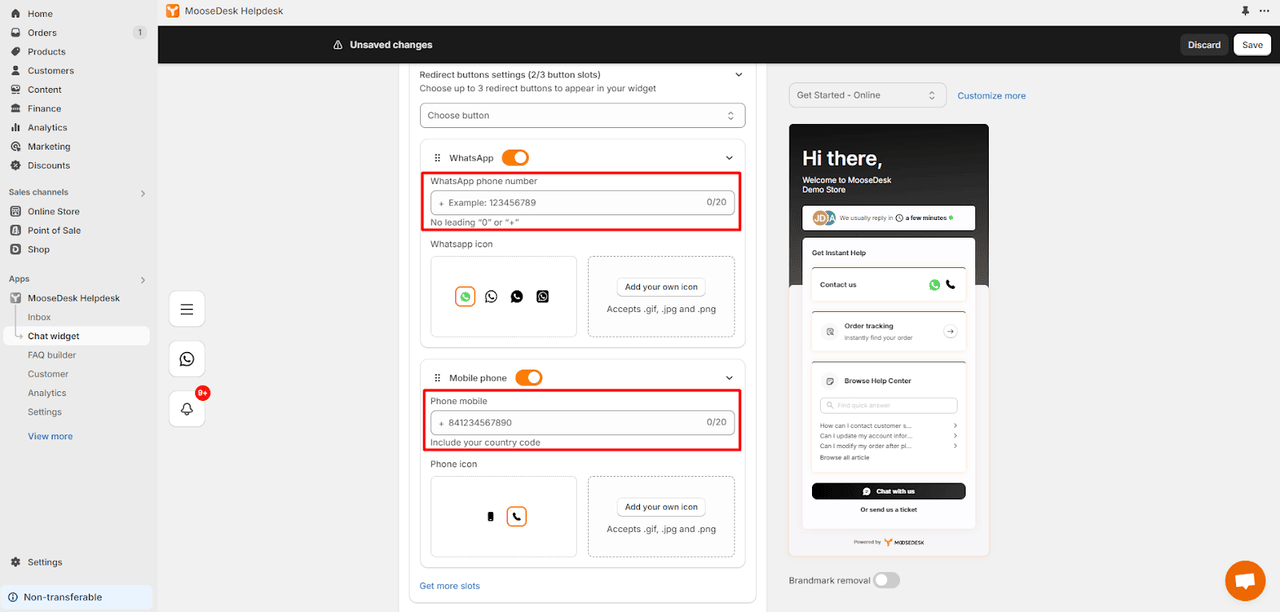Choose the mobile handset phone icon option
The image size is (1280, 612).
click(x=490, y=517)
